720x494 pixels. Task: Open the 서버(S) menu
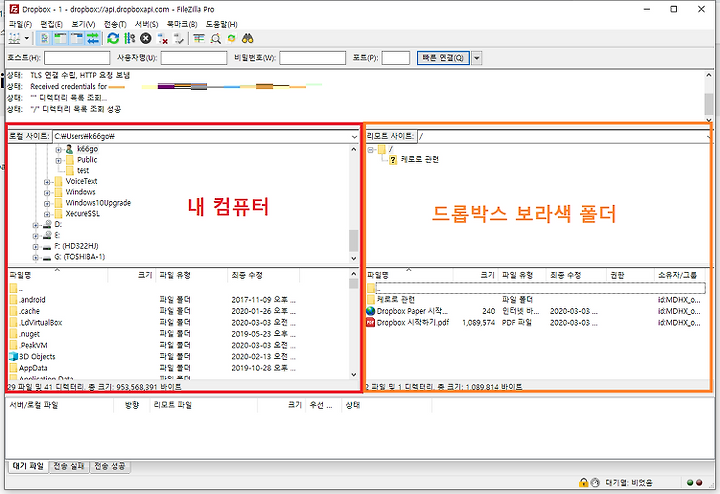pos(146,24)
